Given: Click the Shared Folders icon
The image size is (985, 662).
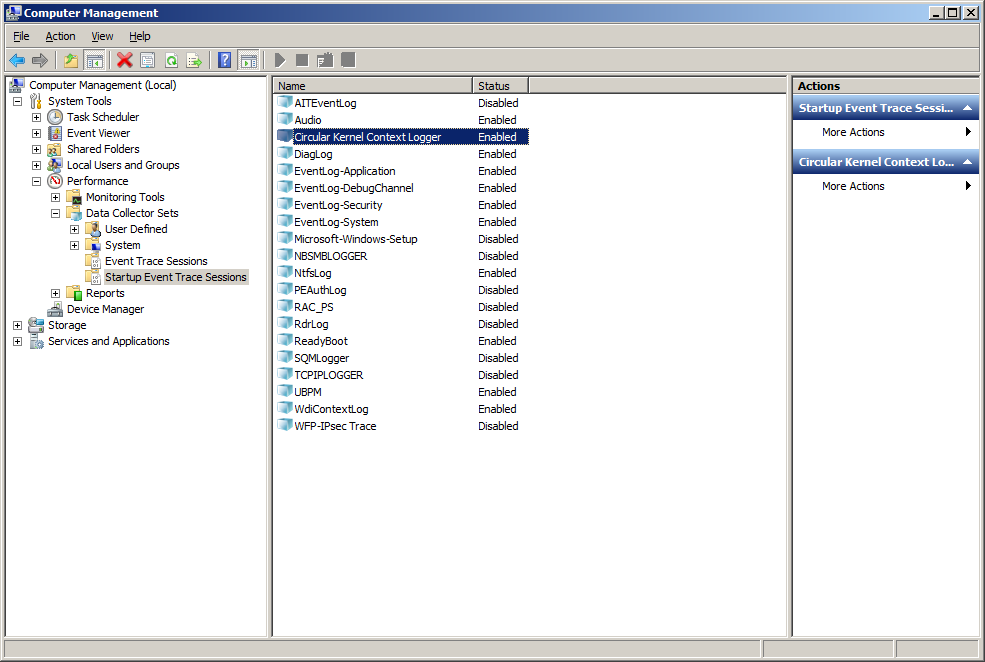Looking at the screenshot, I should tap(55, 149).
